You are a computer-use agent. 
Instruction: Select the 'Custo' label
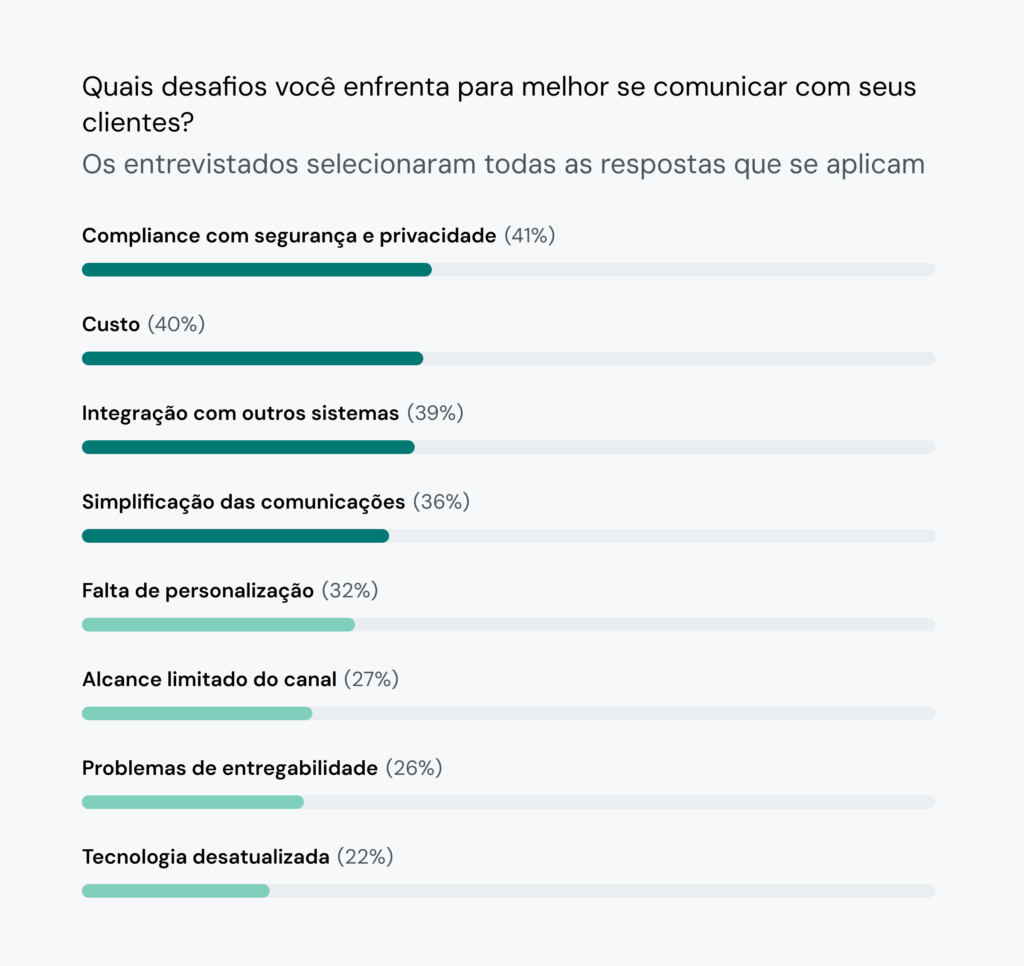[x=110, y=325]
